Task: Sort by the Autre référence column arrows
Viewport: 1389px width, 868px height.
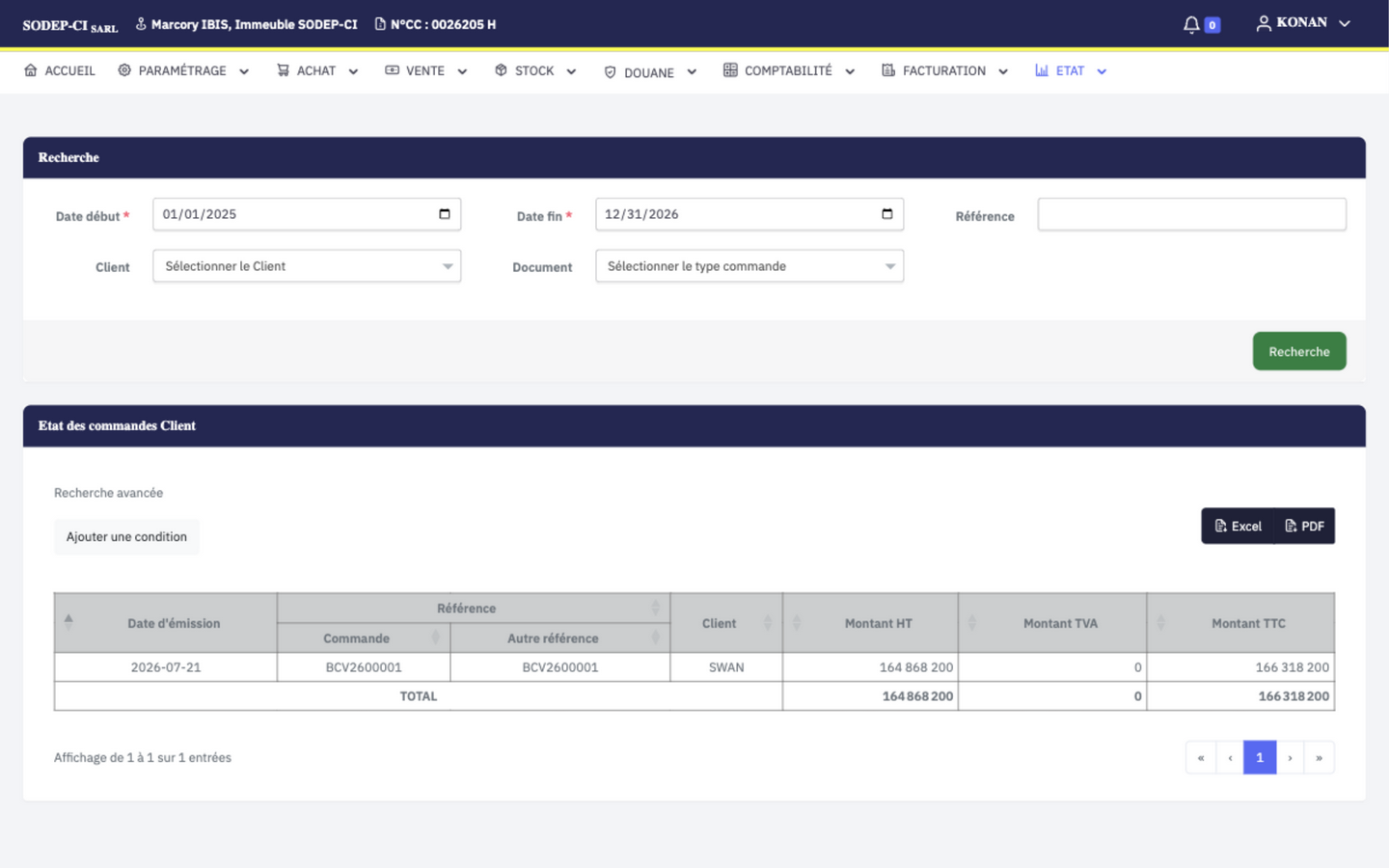Action: point(655,637)
